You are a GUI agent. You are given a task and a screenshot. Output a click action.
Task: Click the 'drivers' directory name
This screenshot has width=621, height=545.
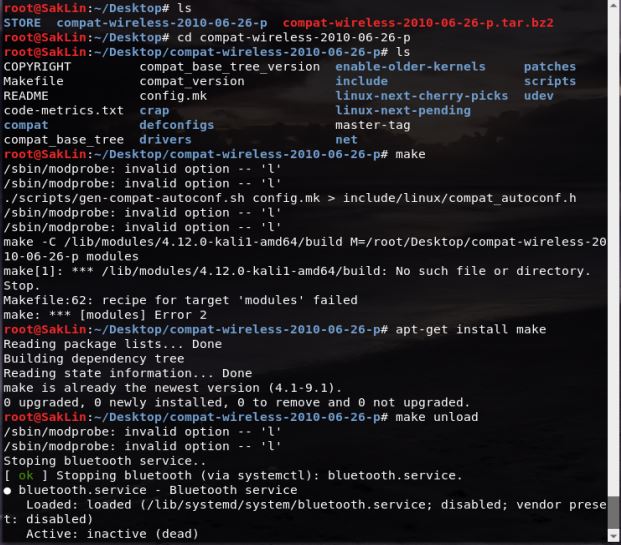tap(165, 139)
